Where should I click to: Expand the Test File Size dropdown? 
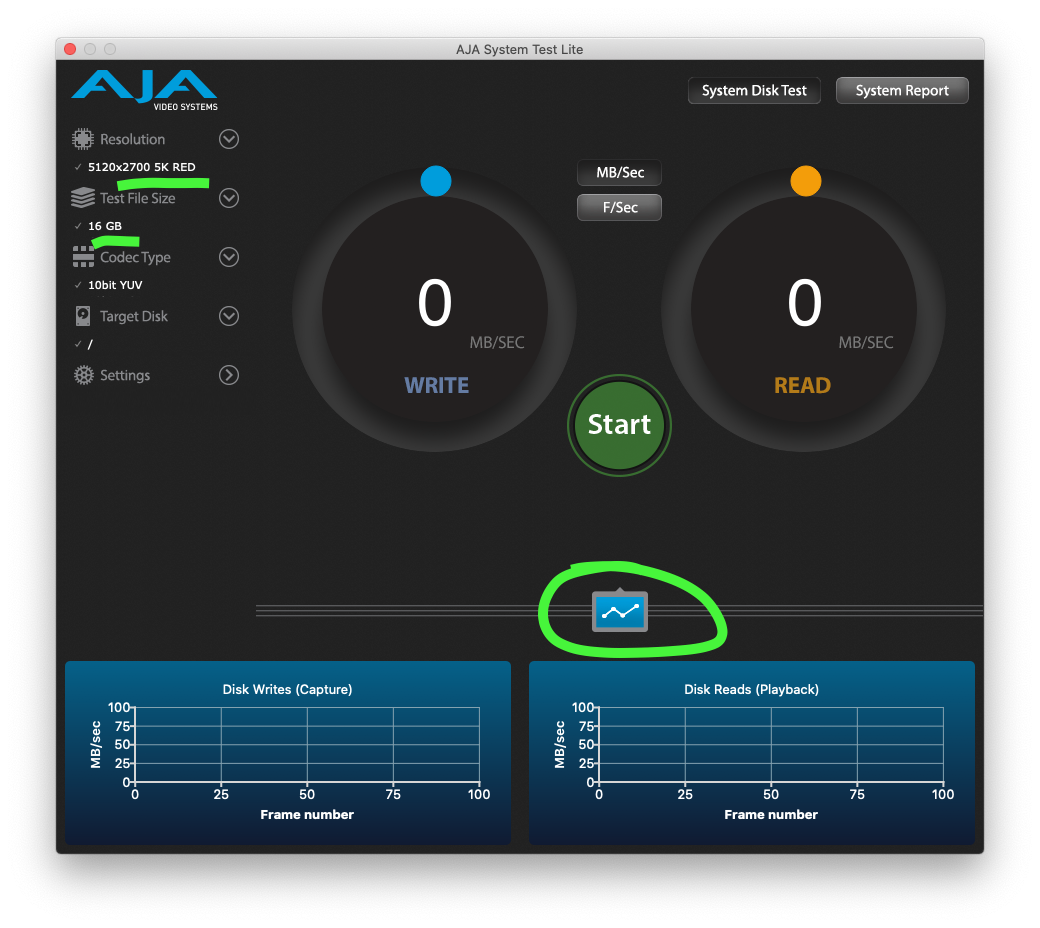[x=229, y=198]
